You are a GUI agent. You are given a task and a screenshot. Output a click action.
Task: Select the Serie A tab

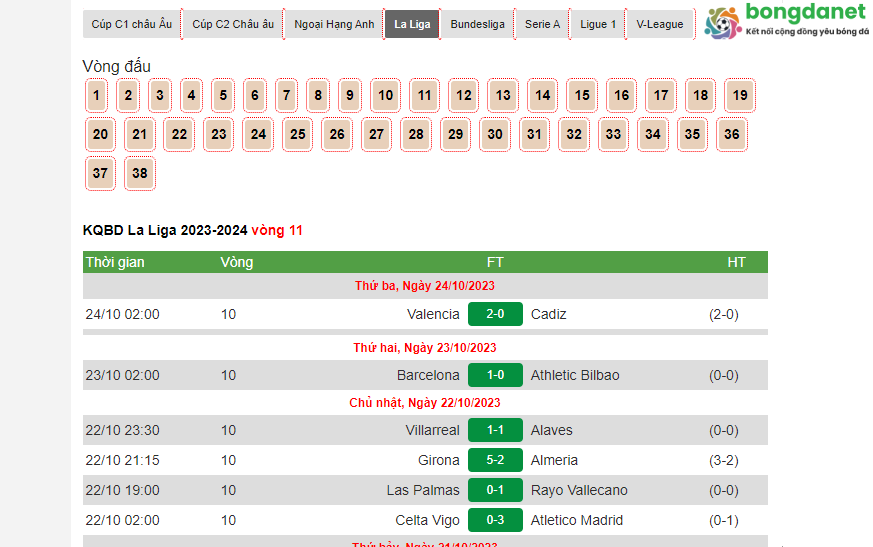click(542, 24)
